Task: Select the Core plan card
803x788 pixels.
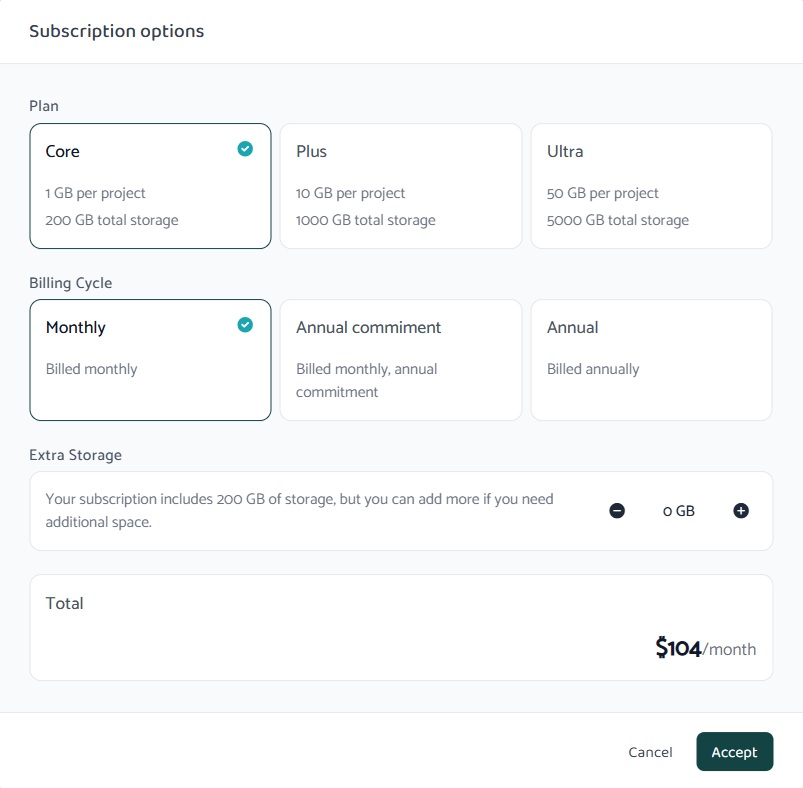Action: pos(150,186)
